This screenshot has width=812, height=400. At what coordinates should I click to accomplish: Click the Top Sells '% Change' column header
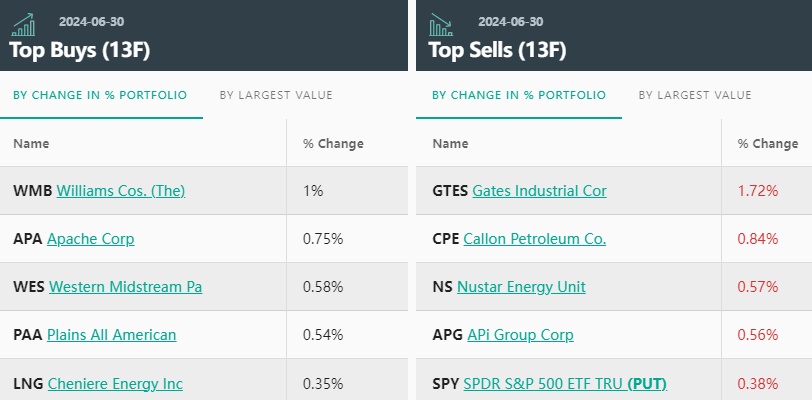[768, 143]
